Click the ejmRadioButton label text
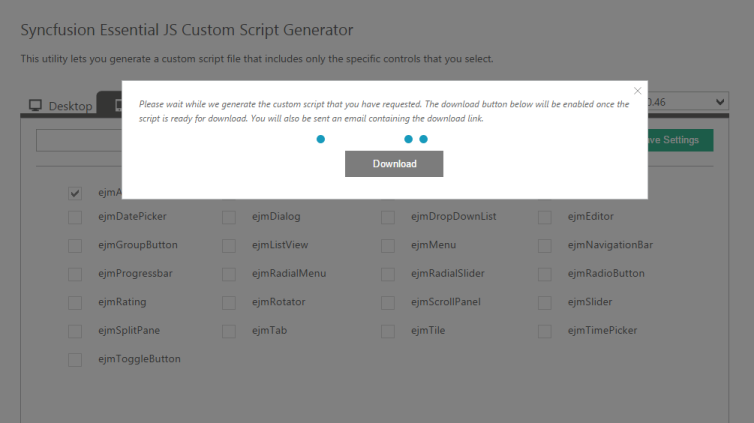Image resolution: width=754 pixels, height=423 pixels. [x=606, y=273]
